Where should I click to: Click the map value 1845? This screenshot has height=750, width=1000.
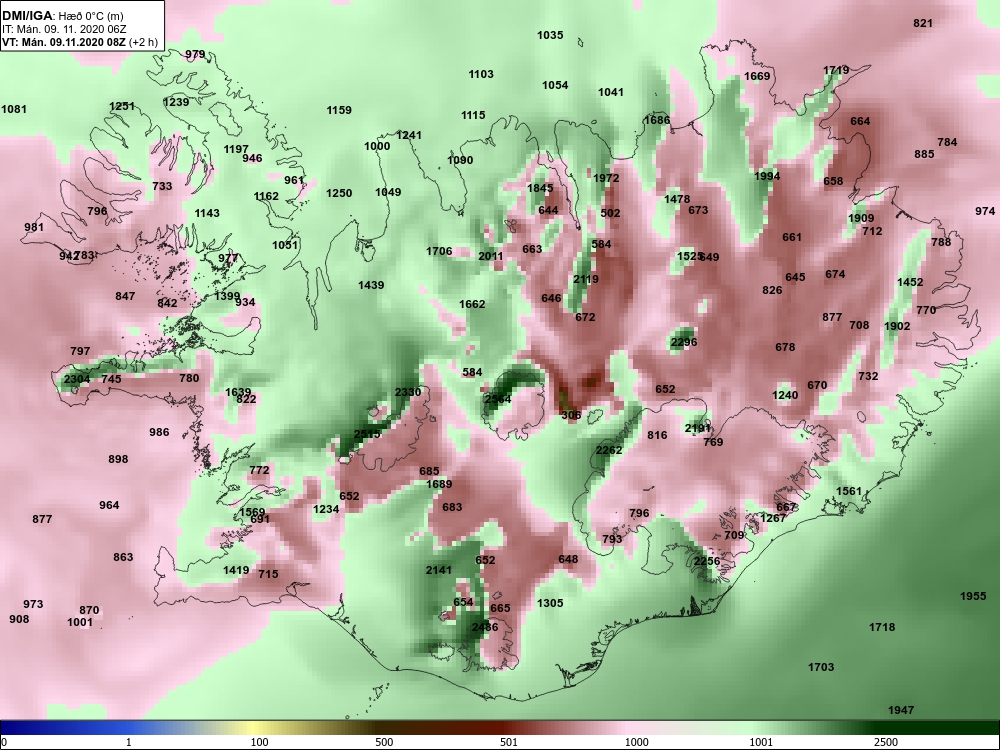pos(540,188)
